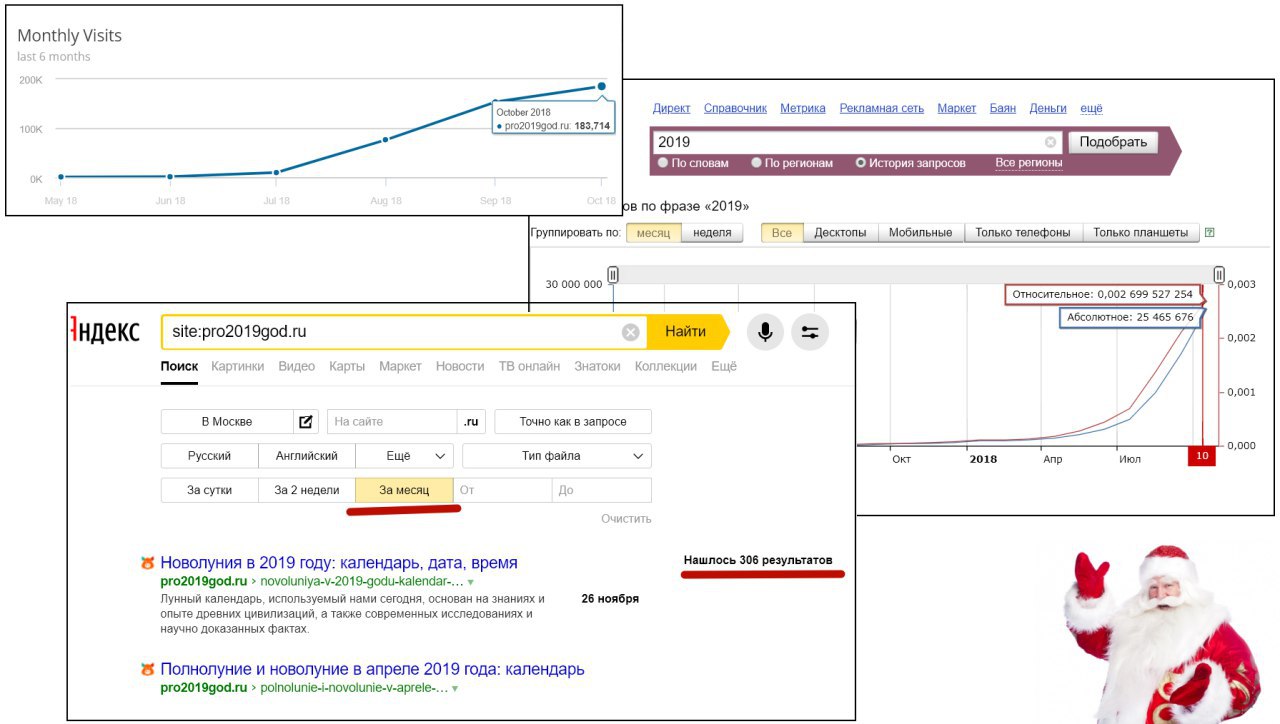Image resolution: width=1280 pixels, height=724 pixels.
Task: Open Маркет tab in Yandex search
Action: click(x=400, y=366)
